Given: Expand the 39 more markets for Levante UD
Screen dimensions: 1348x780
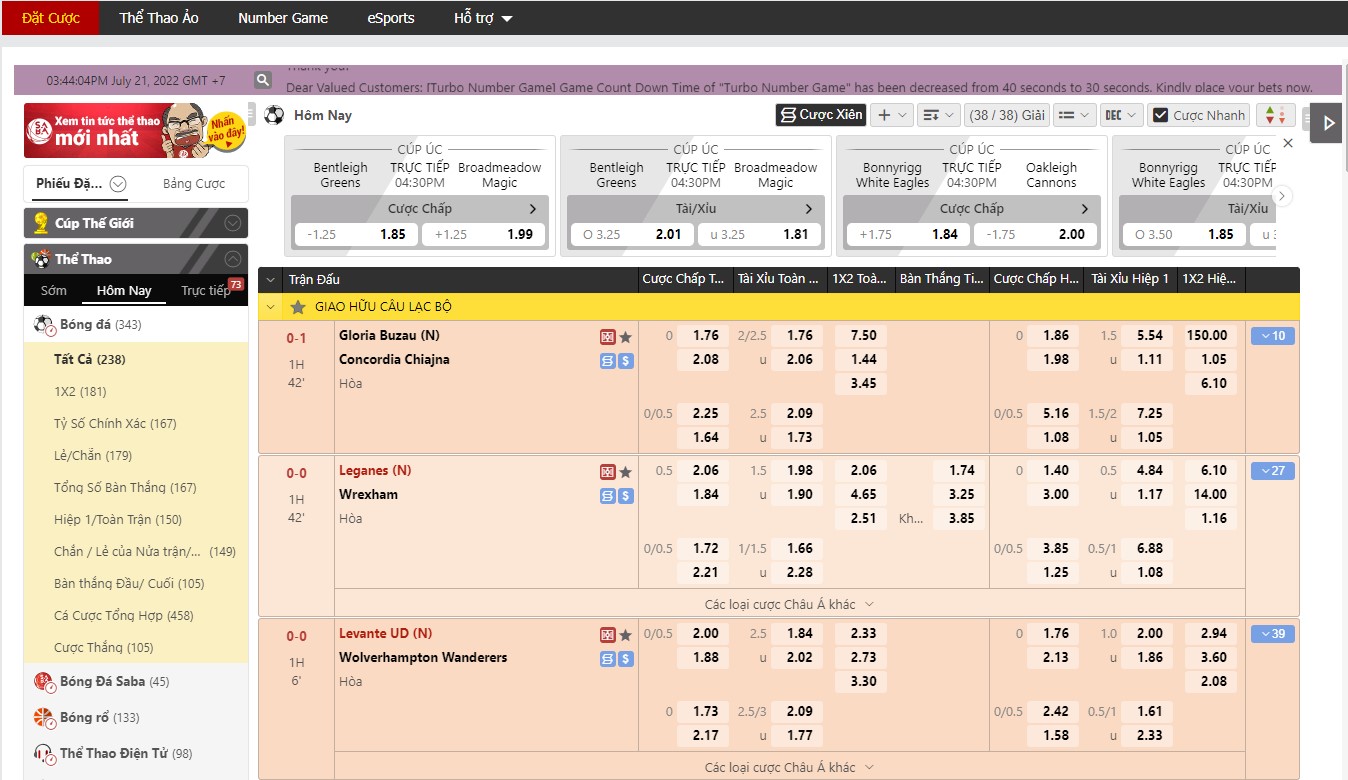Looking at the screenshot, I should pos(1273,634).
